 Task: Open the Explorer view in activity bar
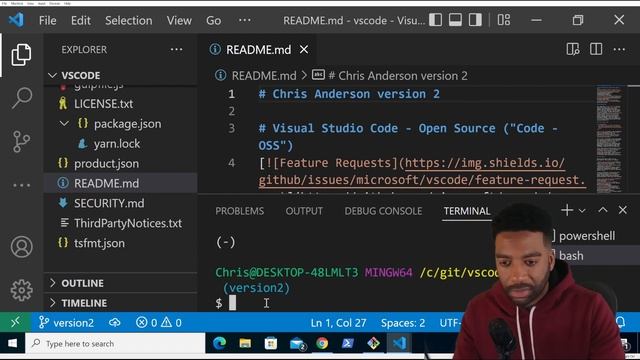(x=21, y=55)
